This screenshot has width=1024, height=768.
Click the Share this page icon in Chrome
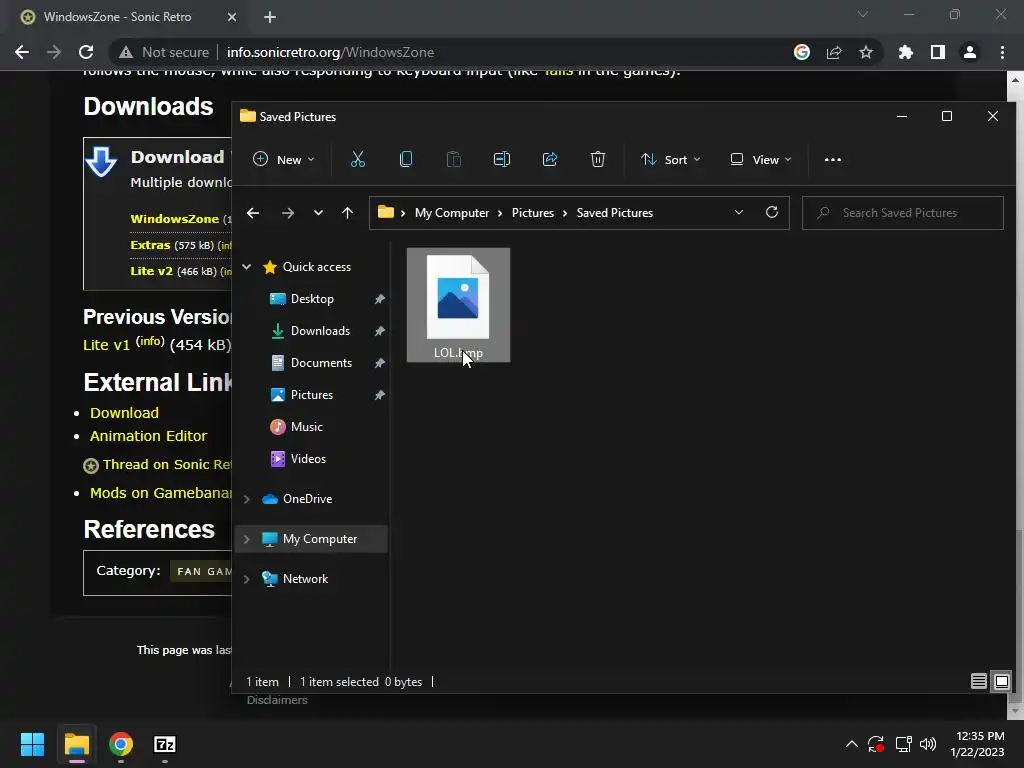pyautogui.click(x=834, y=52)
